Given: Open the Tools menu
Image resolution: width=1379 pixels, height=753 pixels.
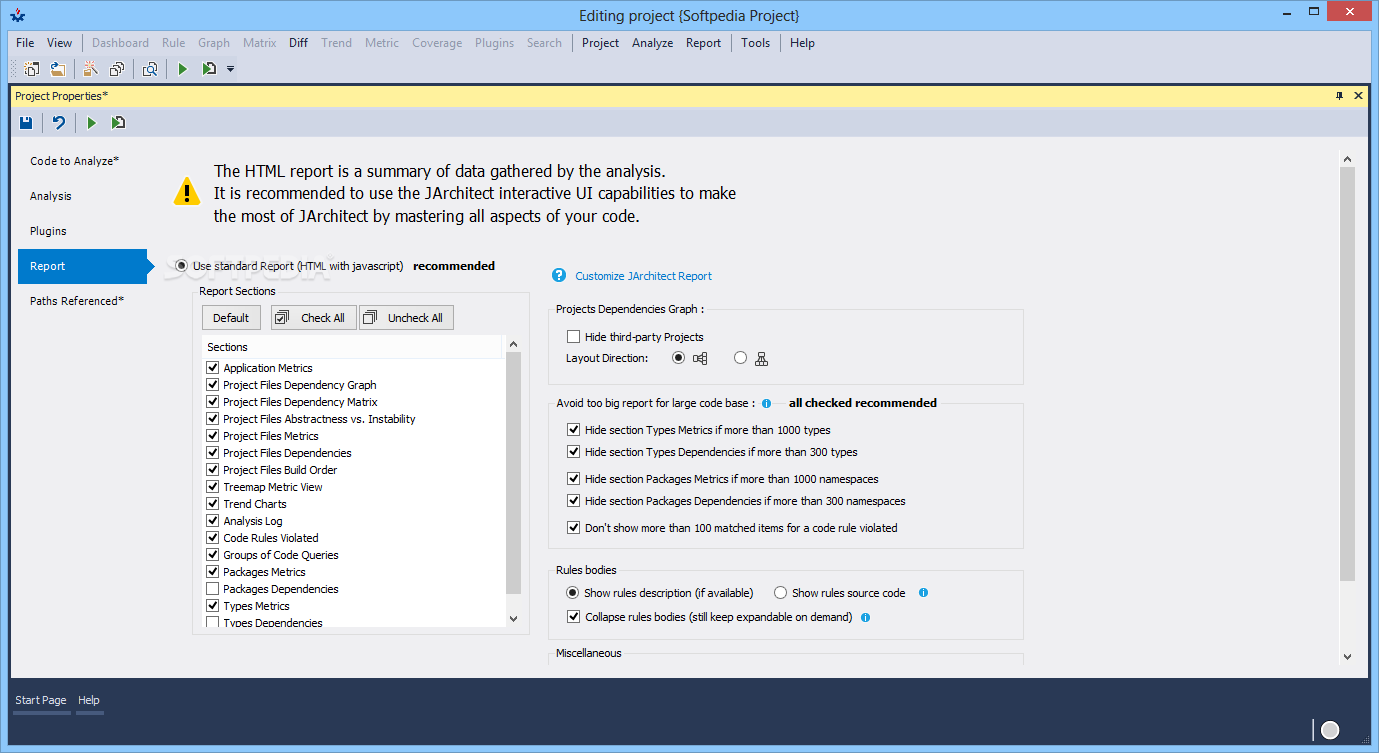Looking at the screenshot, I should (x=755, y=43).
